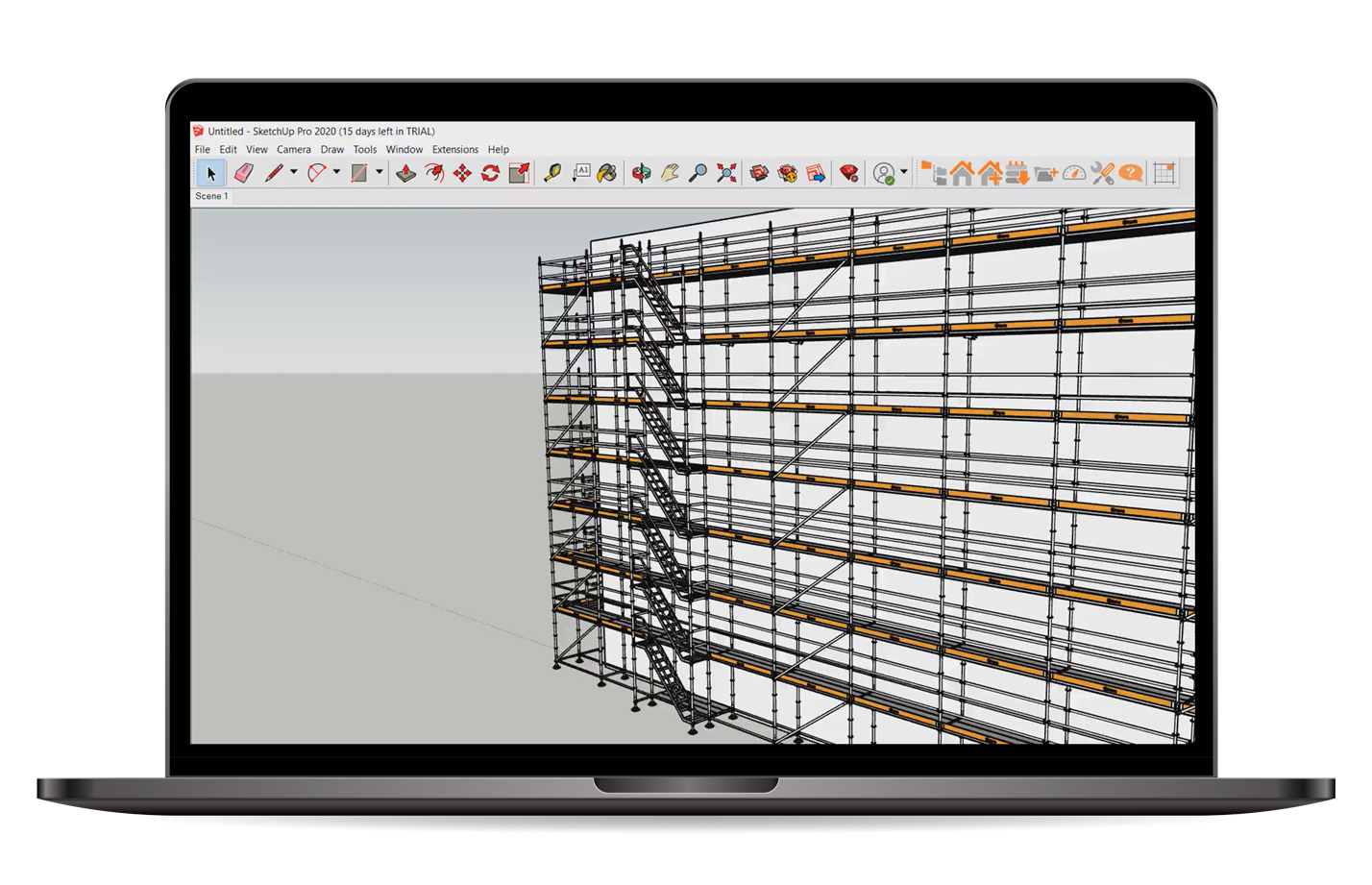
Task: Open the orange wrench and screwdriver settings
Action: (1103, 173)
